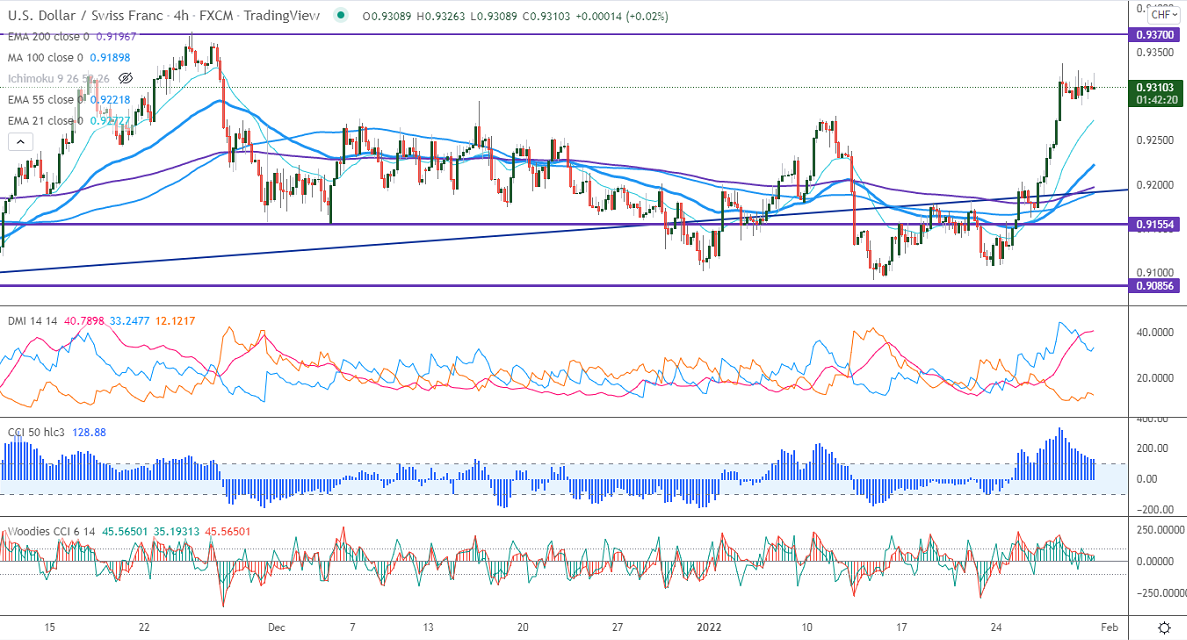Collapse the indicator legend with the chevron button
This screenshot has width=1187, height=640.
[x=20, y=142]
